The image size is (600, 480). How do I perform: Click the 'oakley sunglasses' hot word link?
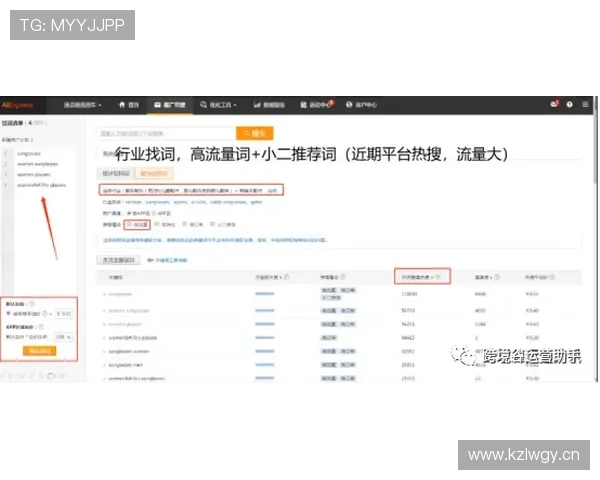point(228,202)
